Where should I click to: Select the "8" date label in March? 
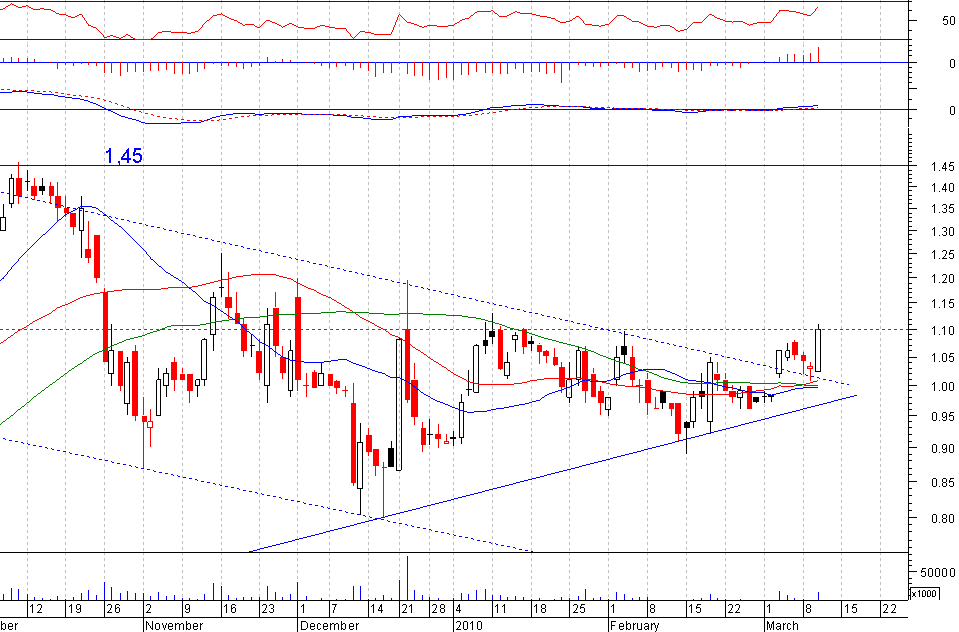pyautogui.click(x=807, y=609)
